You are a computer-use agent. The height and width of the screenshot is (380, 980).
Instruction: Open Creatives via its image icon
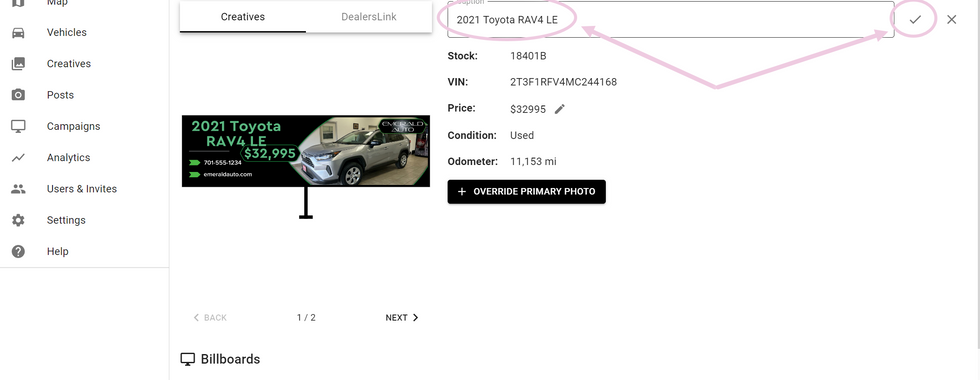coord(18,64)
